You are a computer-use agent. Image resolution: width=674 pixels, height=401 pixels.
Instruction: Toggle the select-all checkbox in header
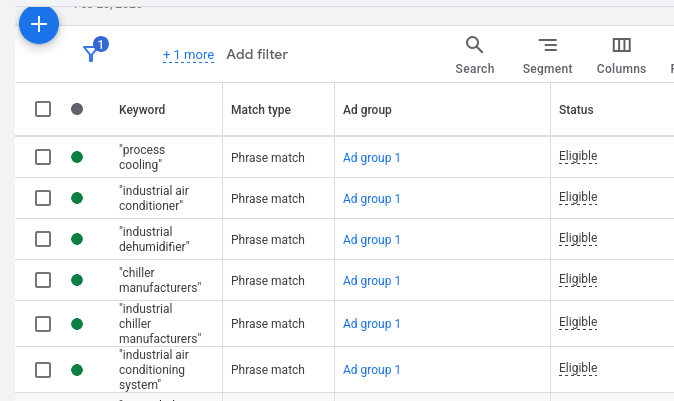(x=43, y=109)
